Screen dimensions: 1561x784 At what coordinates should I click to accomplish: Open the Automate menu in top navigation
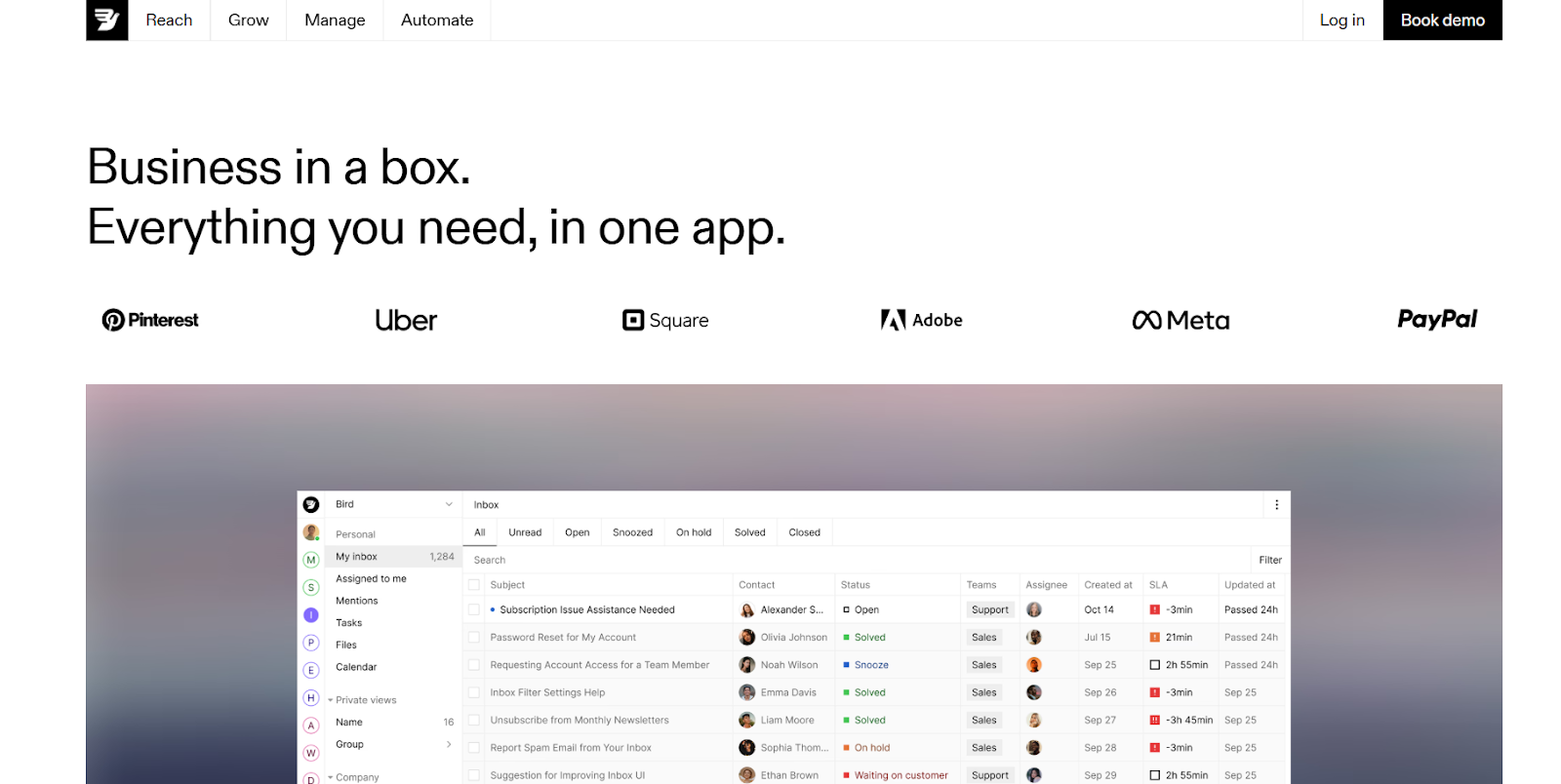[437, 20]
